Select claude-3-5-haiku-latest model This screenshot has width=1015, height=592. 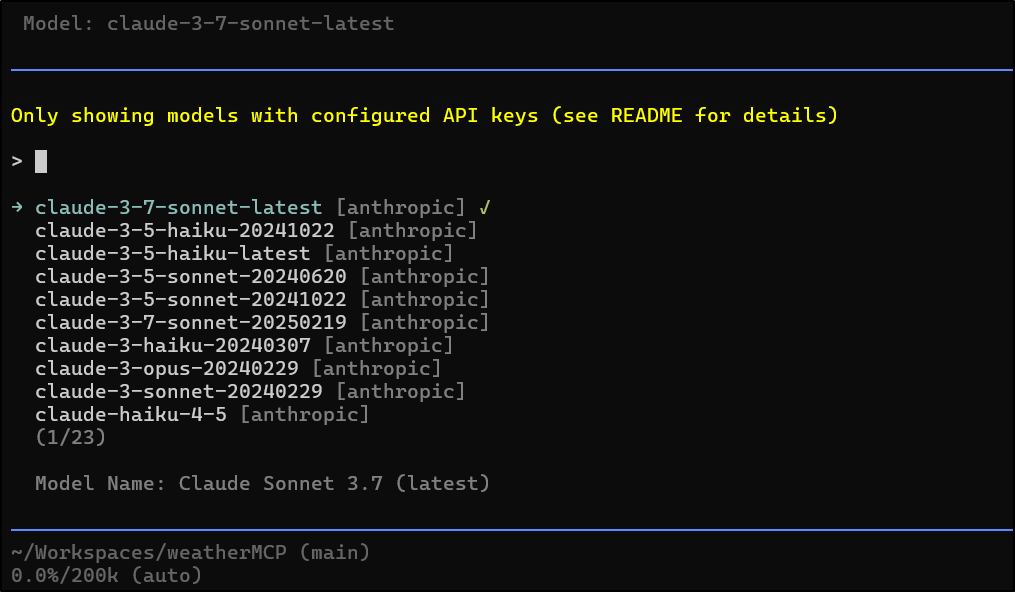[x=172, y=253]
